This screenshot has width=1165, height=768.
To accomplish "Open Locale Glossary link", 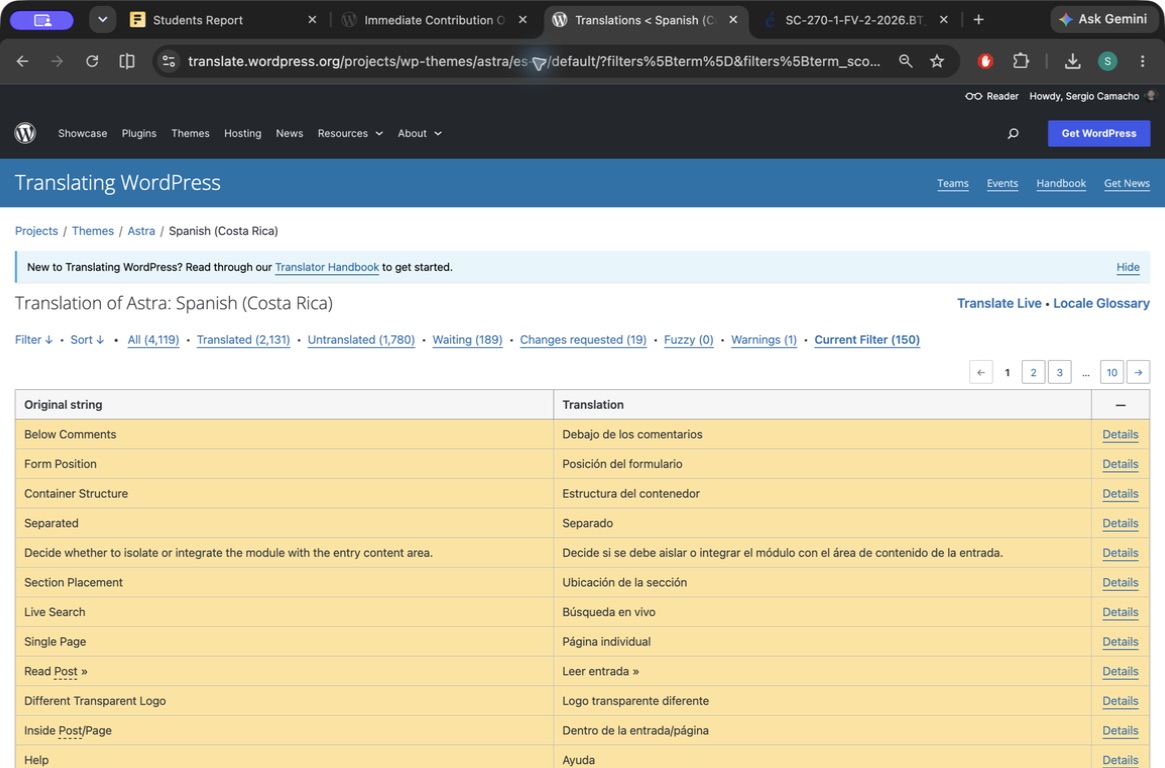I will [x=1101, y=303].
